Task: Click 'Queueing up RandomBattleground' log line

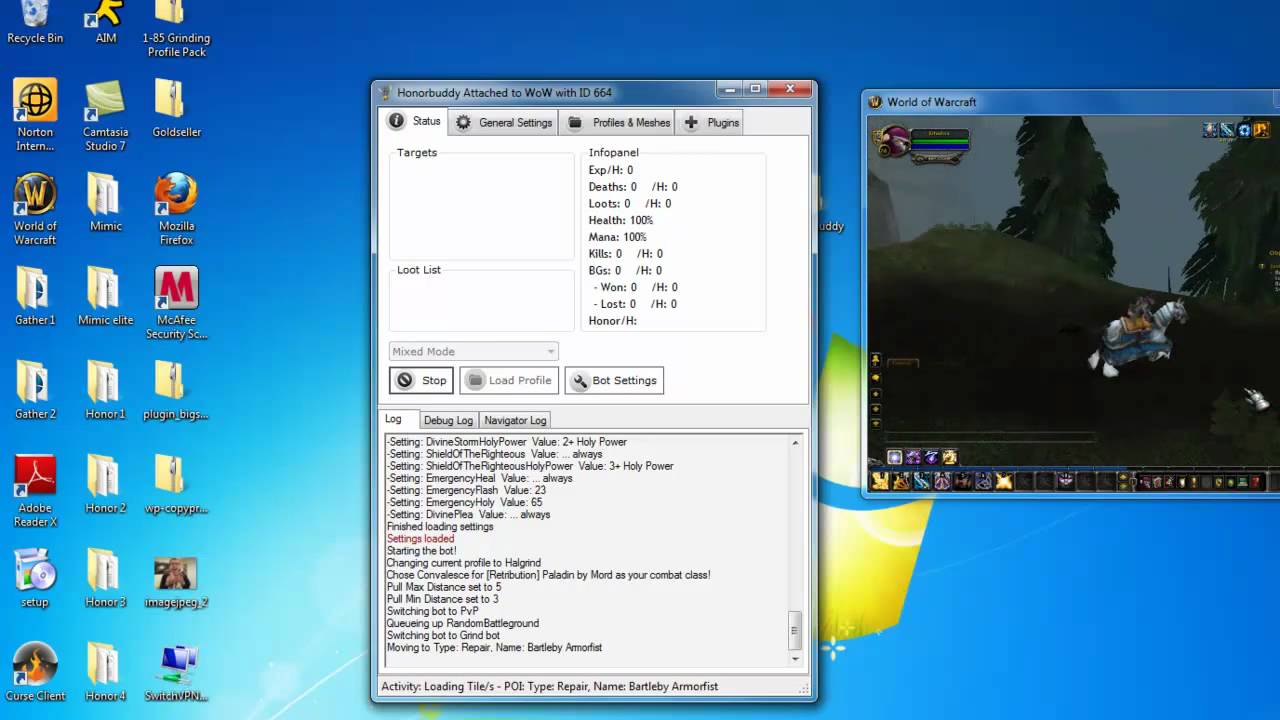Action: [462, 623]
